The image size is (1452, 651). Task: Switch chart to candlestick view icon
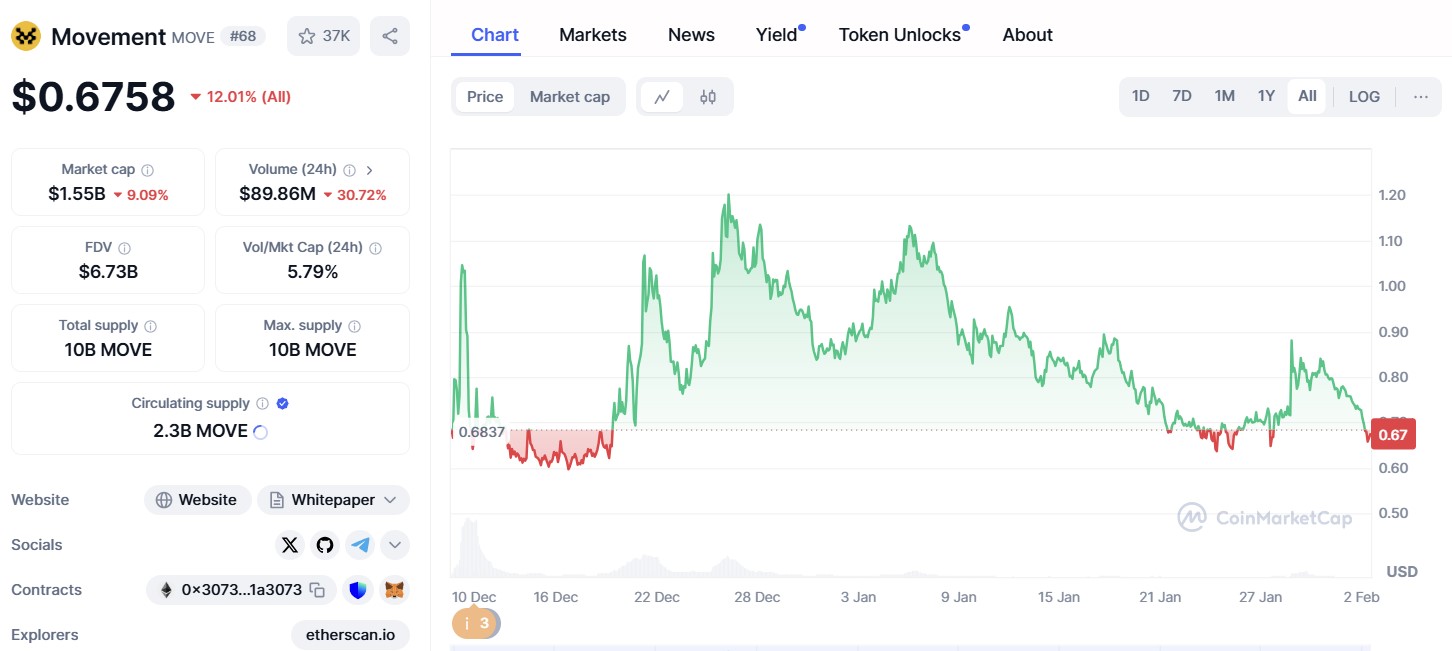[708, 96]
